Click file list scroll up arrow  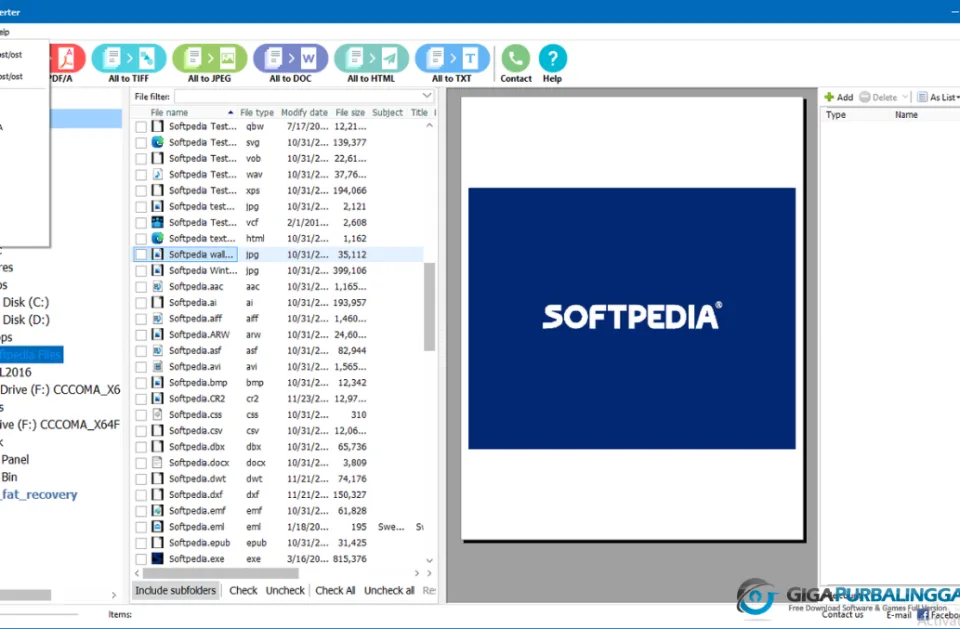click(429, 126)
